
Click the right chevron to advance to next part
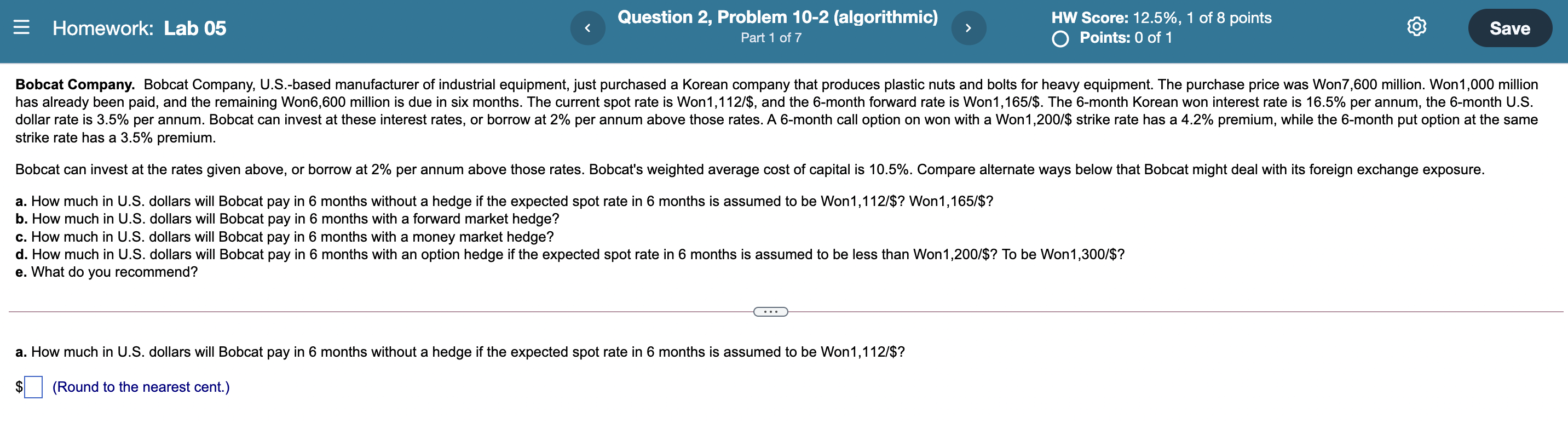click(968, 27)
